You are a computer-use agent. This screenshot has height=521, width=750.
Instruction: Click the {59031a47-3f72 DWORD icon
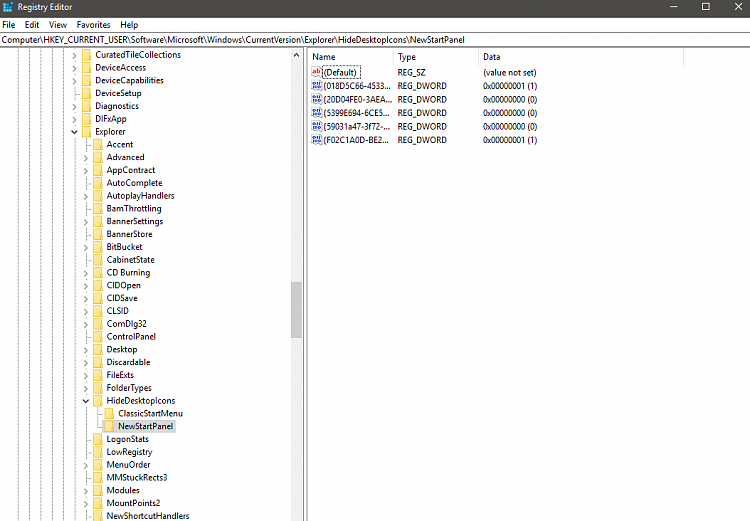[316, 126]
